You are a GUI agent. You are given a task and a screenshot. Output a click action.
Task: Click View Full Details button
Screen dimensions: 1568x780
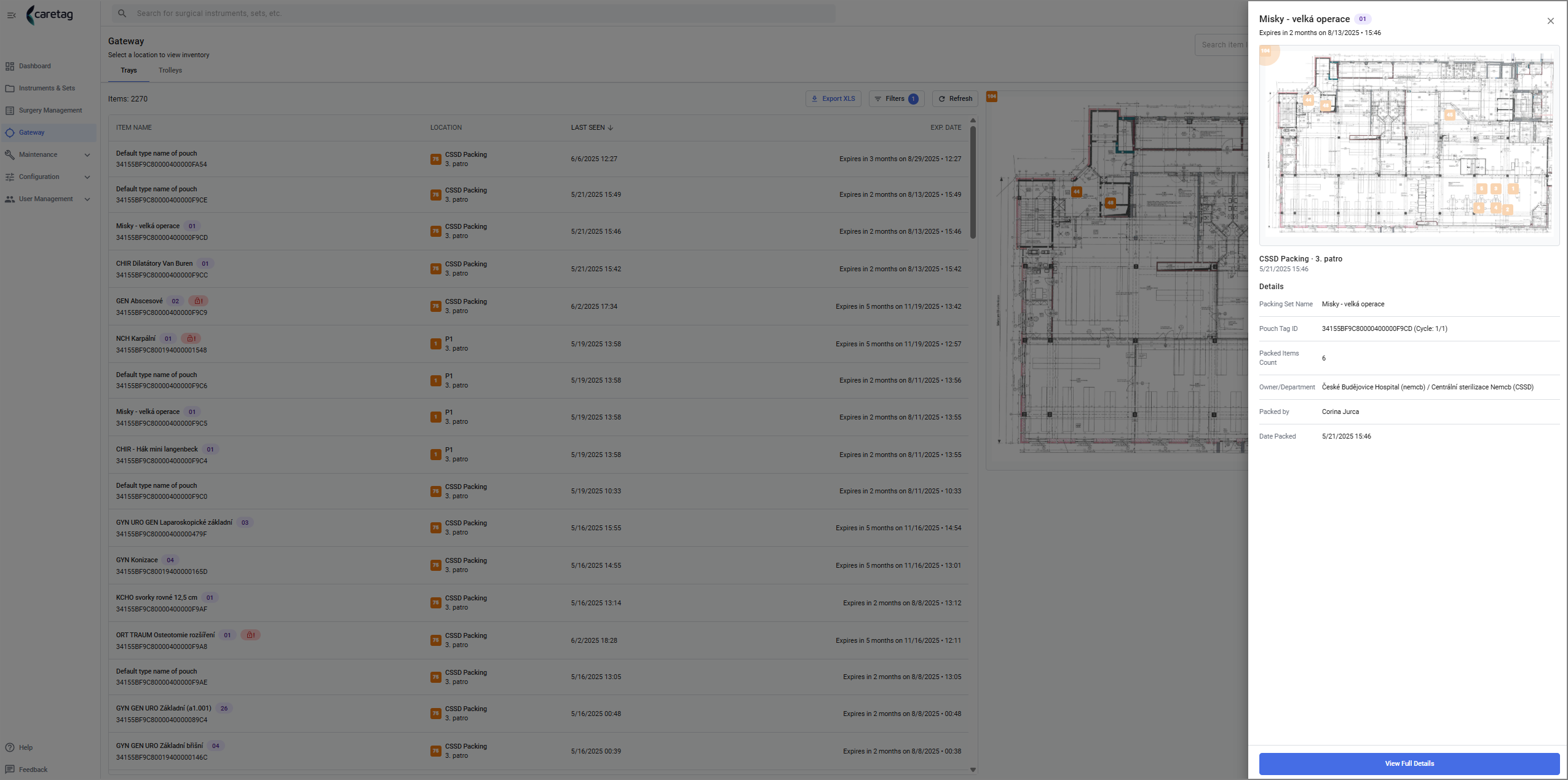click(1409, 763)
